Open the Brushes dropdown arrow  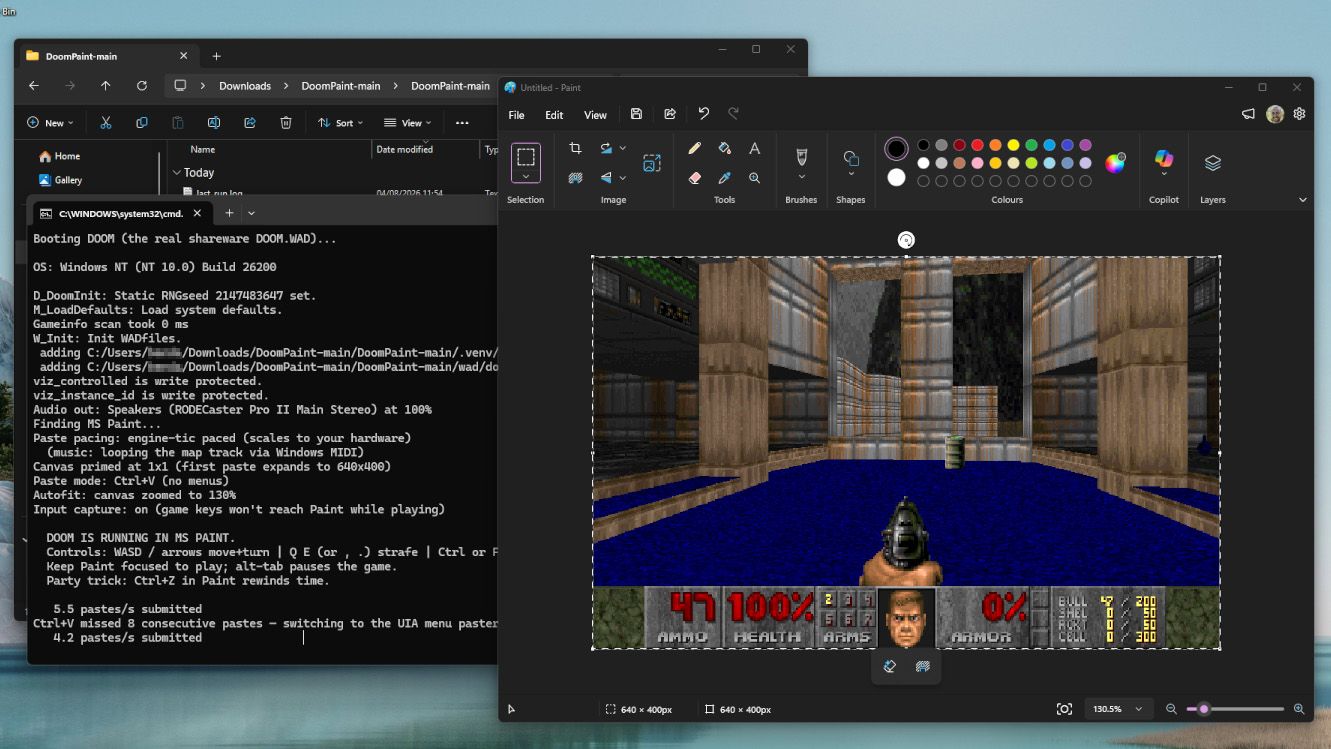point(801,177)
